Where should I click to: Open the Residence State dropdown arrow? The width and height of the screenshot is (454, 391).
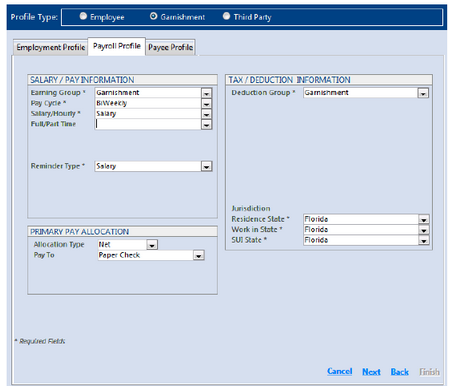(423, 220)
